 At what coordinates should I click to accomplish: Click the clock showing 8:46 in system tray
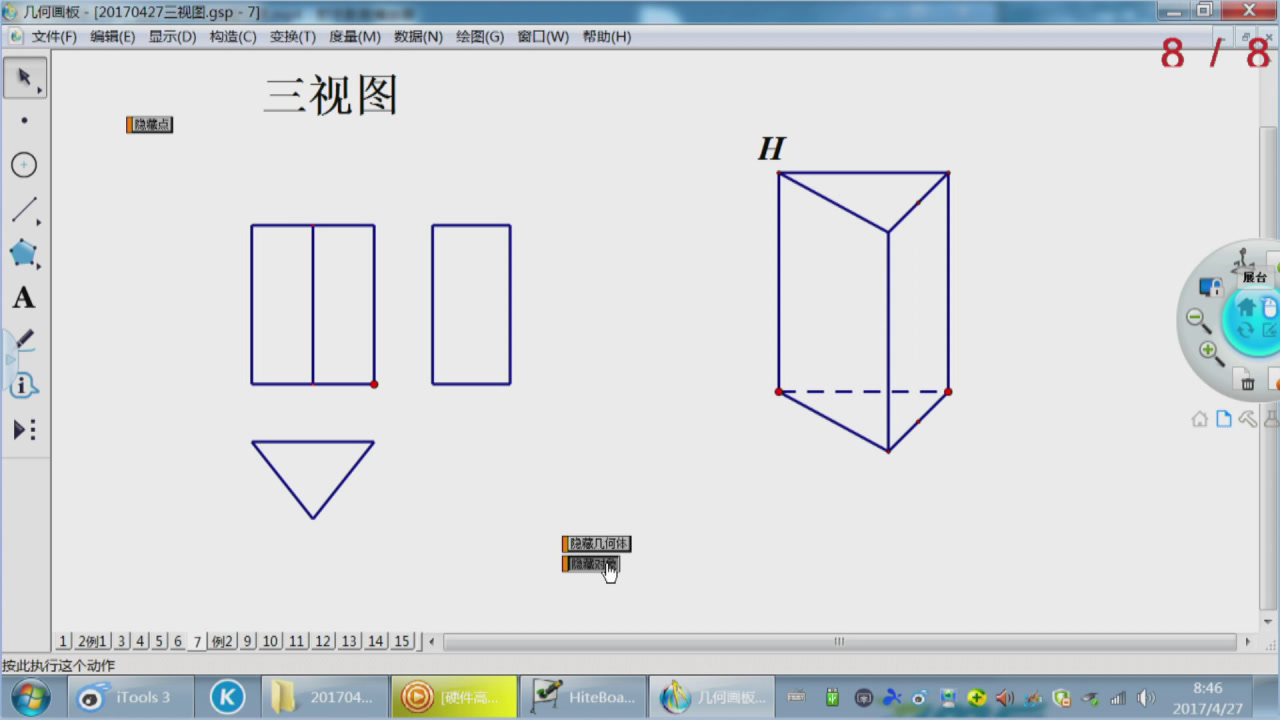(x=1208, y=688)
